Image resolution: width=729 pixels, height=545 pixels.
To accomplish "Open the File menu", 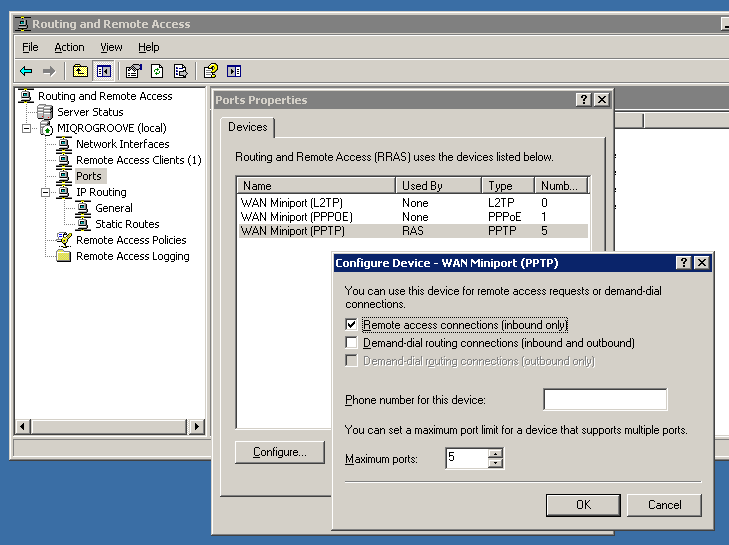I will coord(30,47).
